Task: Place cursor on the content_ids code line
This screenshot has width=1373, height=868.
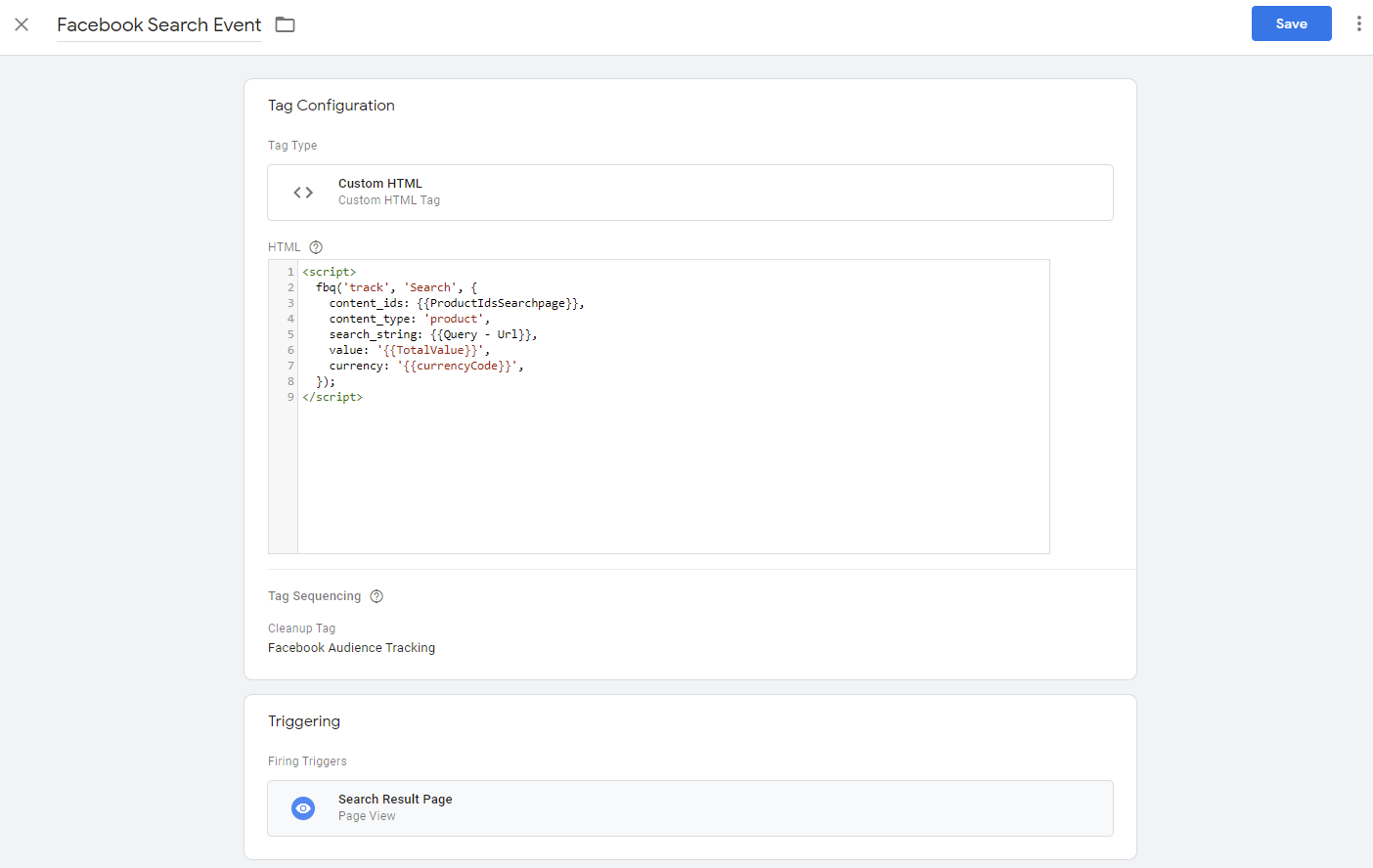Action: (456, 303)
